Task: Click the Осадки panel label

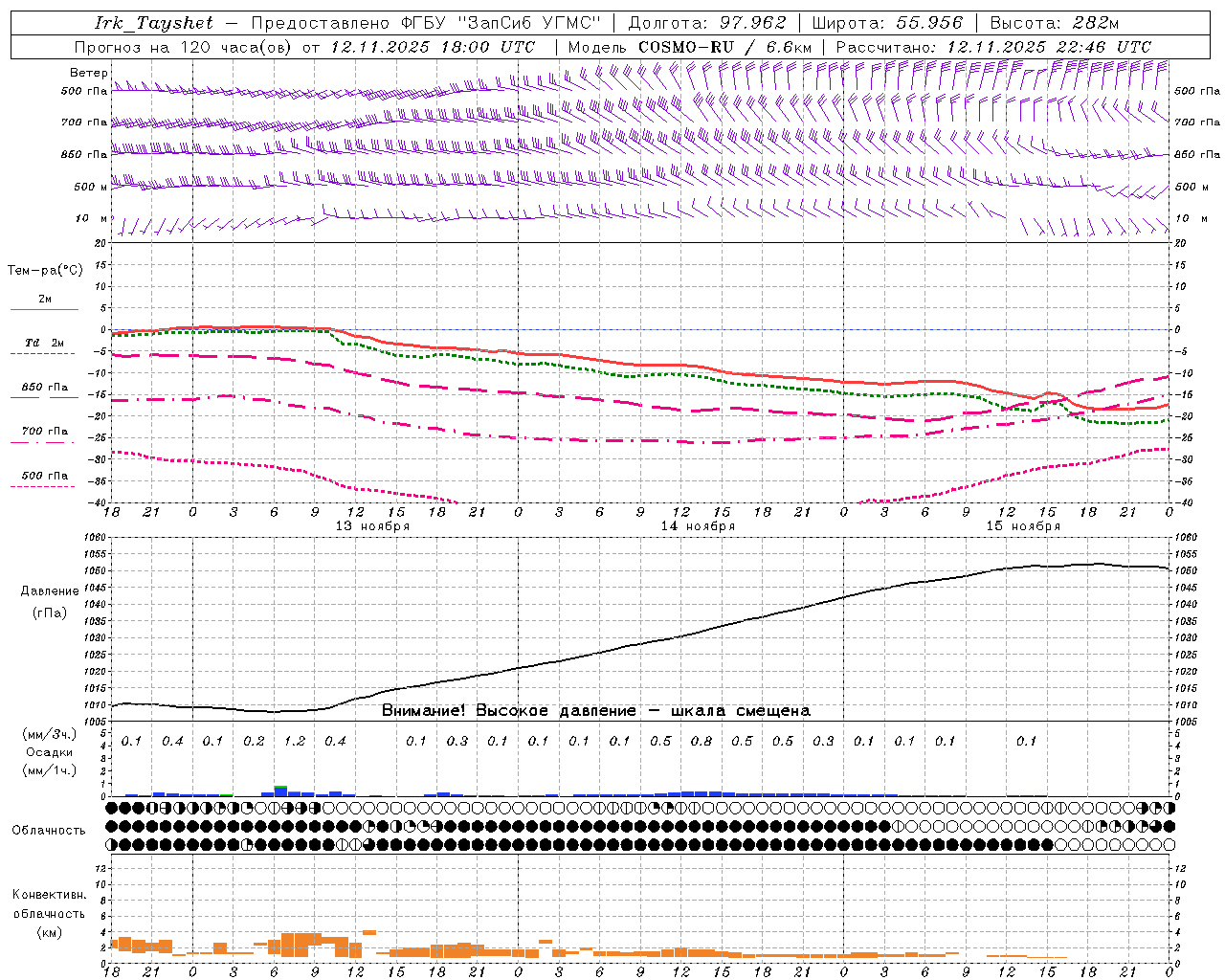Action: pyautogui.click(x=49, y=752)
